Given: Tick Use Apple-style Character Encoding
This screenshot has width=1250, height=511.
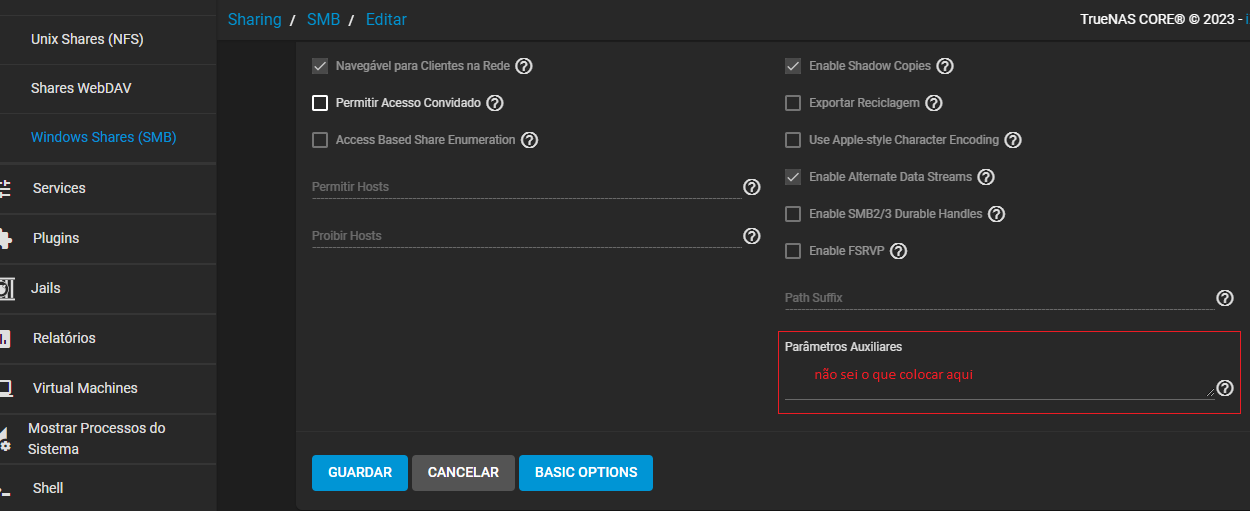Looking at the screenshot, I should 793,140.
